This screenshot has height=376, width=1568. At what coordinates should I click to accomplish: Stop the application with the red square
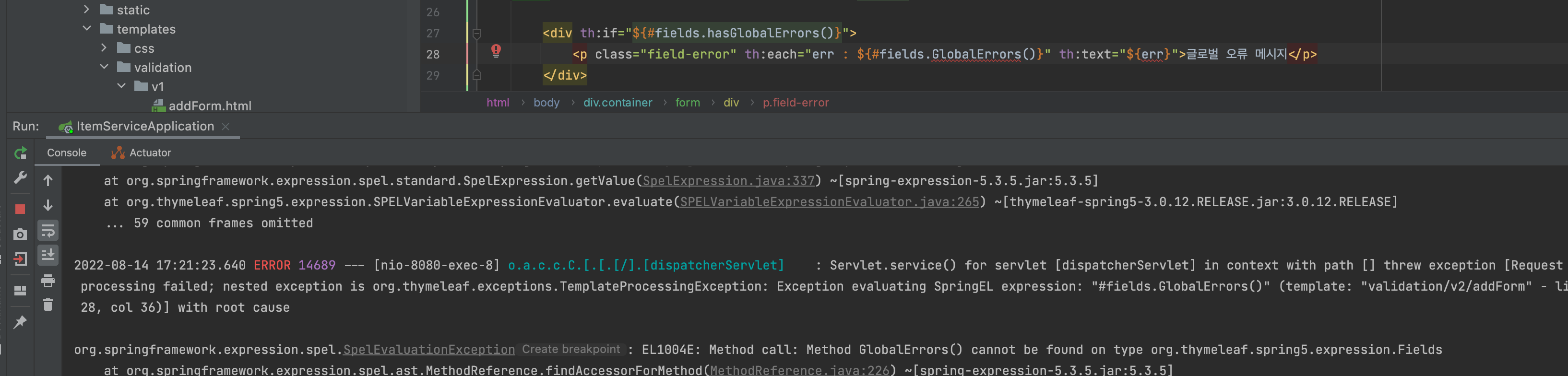coord(20,209)
